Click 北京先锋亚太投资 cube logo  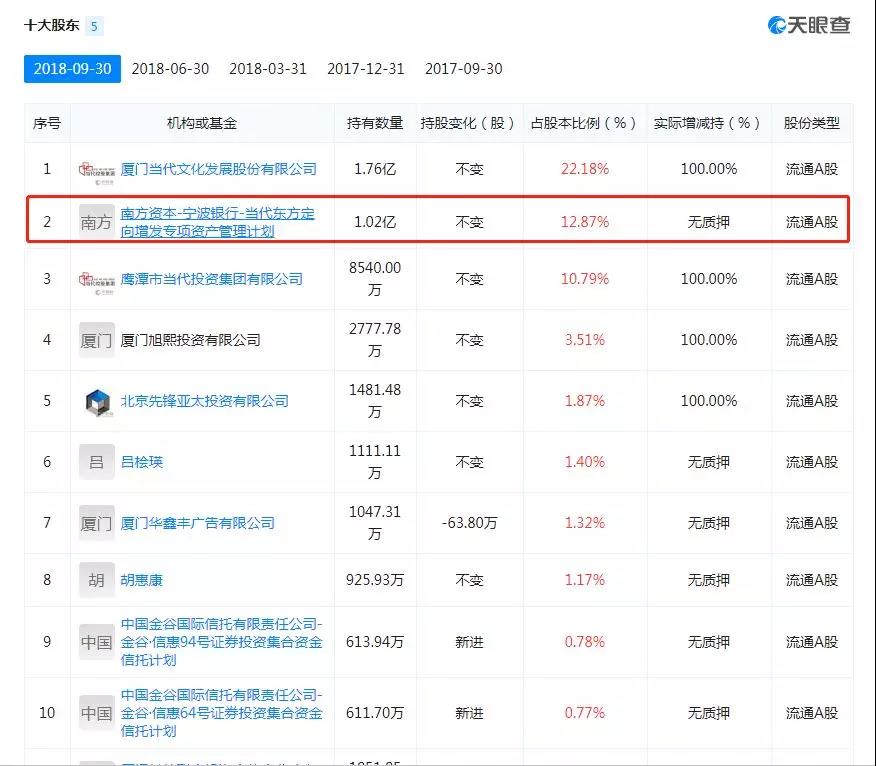click(98, 402)
